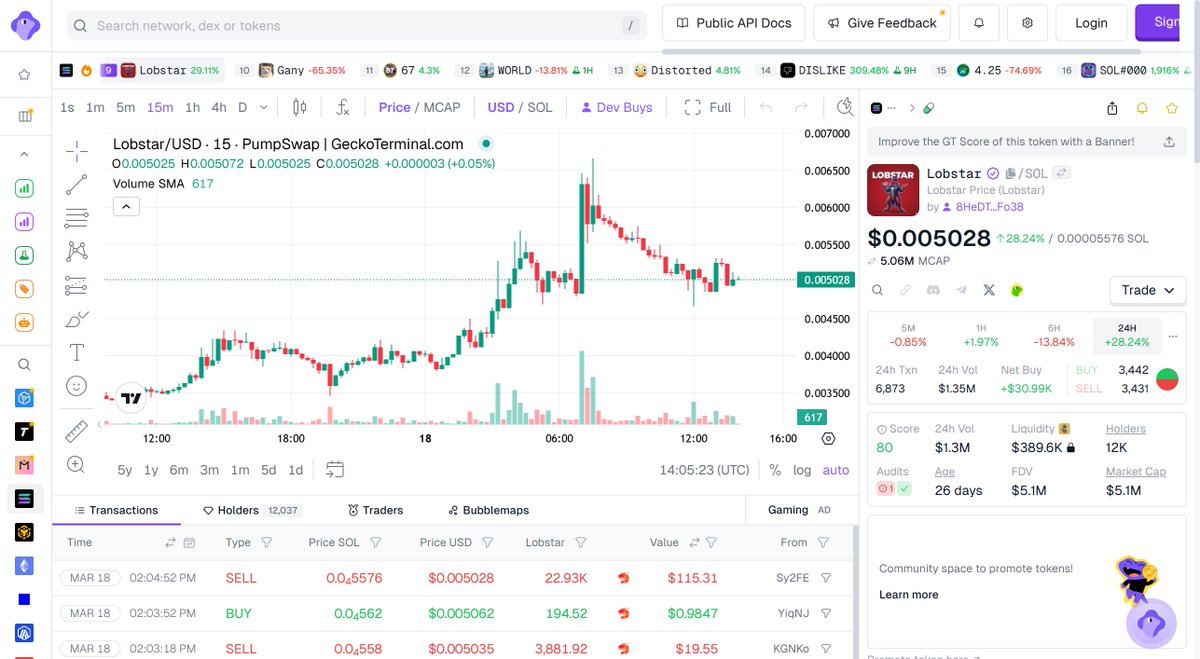Image resolution: width=1200 pixels, height=659 pixels.
Task: Select the Transactions tab
Action: pyautogui.click(x=117, y=510)
